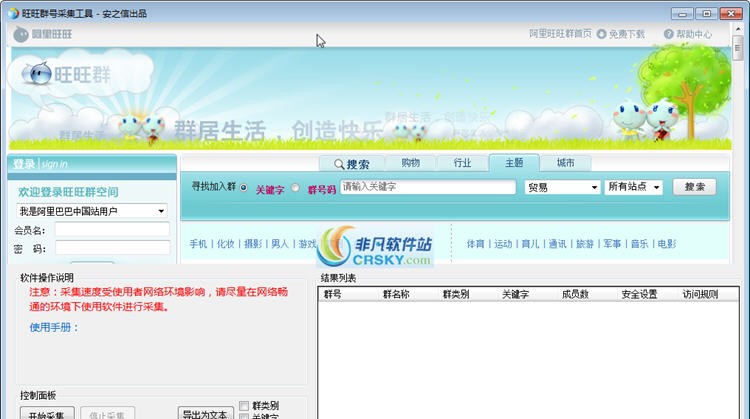Click the 手机 topic link
Viewport: 750px width, 419px height.
(x=198, y=244)
